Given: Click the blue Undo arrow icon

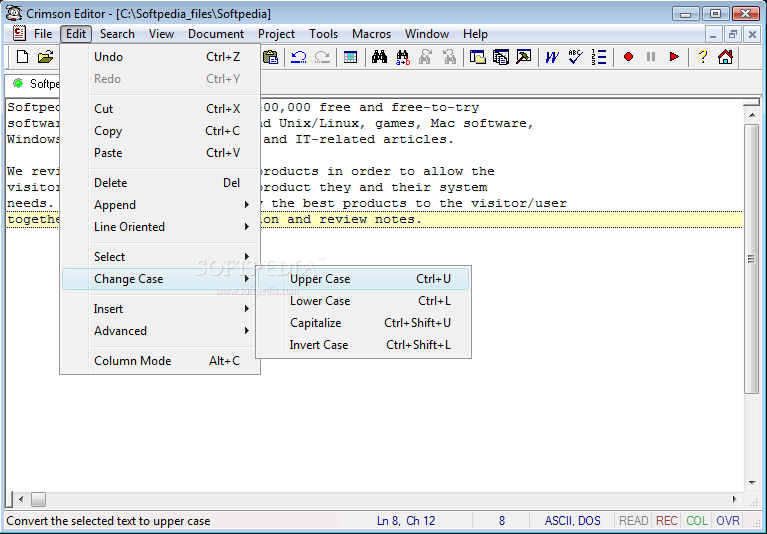Looking at the screenshot, I should [x=298, y=57].
